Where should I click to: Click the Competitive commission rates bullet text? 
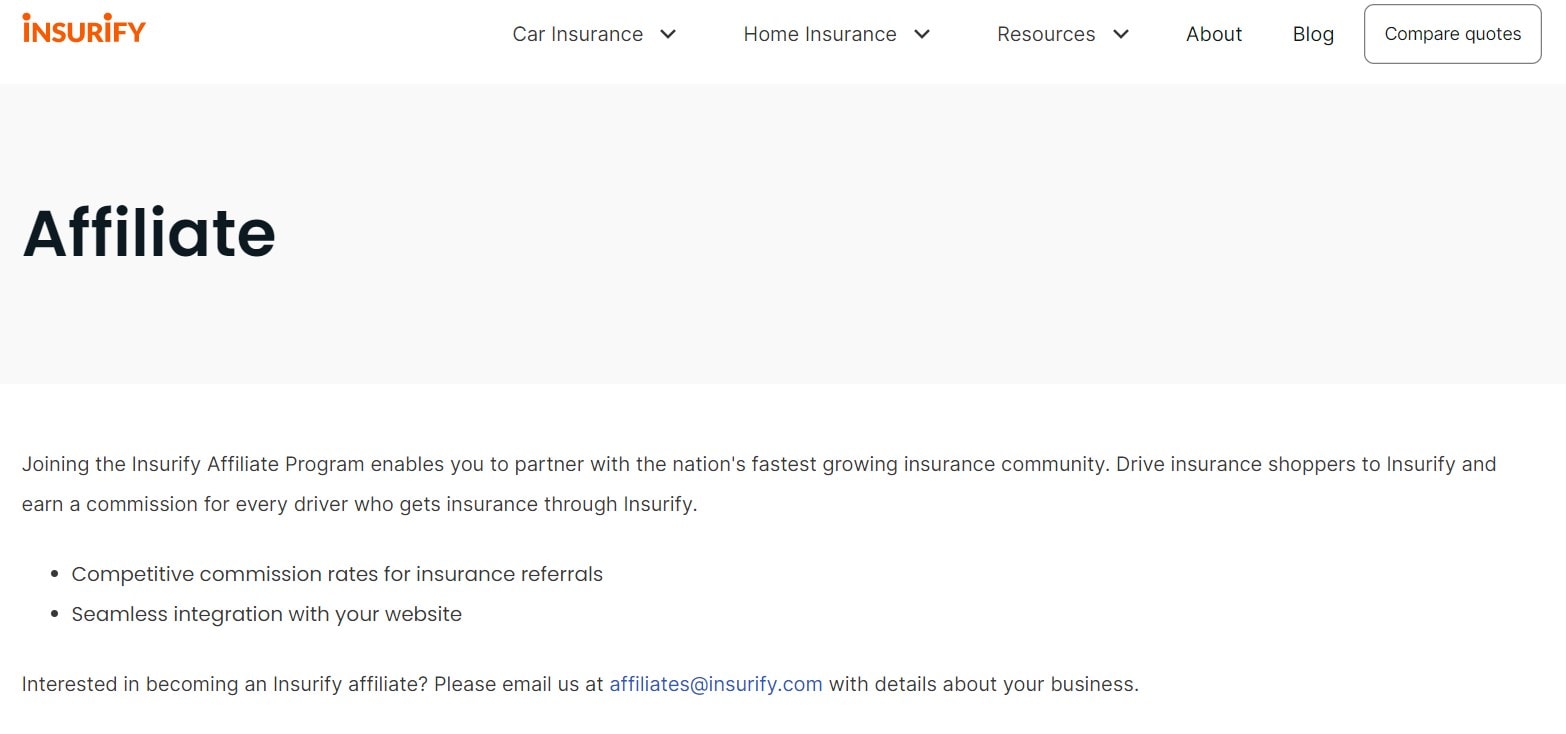[337, 575]
